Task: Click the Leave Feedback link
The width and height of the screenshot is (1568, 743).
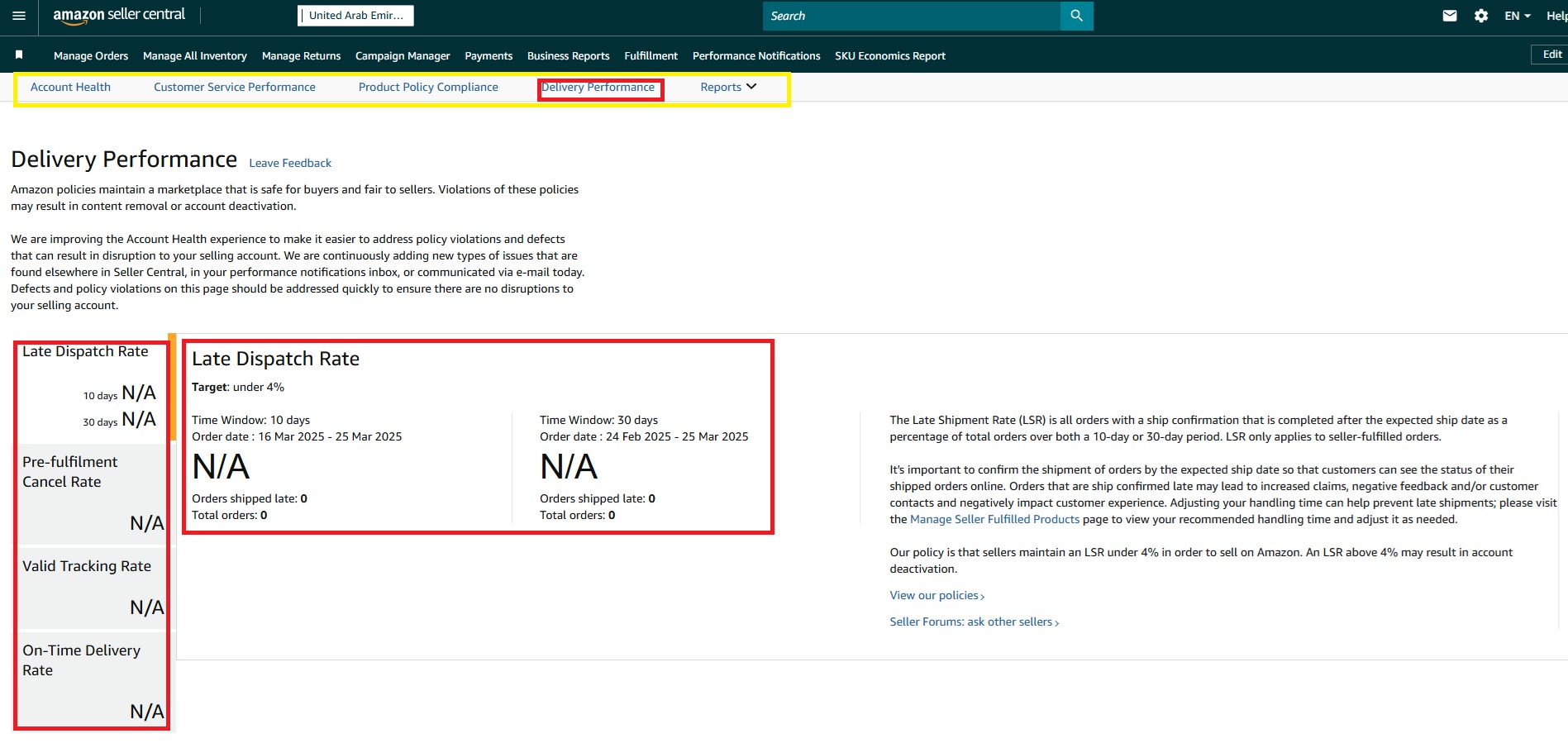Action: tap(290, 163)
